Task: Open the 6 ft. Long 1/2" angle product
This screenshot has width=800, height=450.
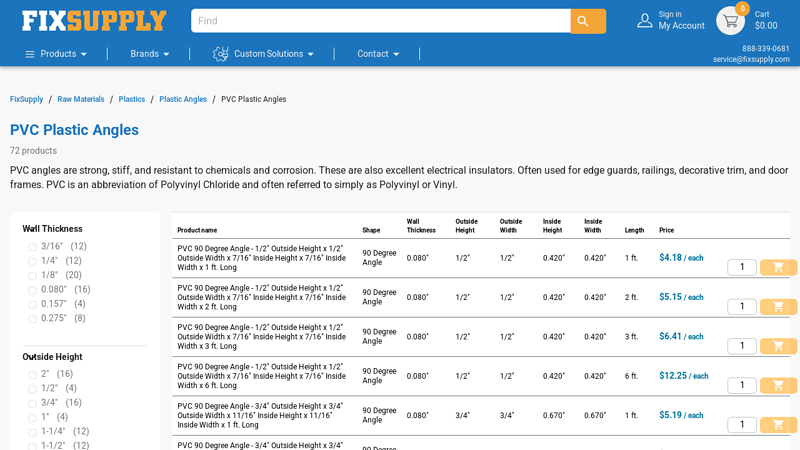Action: tap(261, 376)
